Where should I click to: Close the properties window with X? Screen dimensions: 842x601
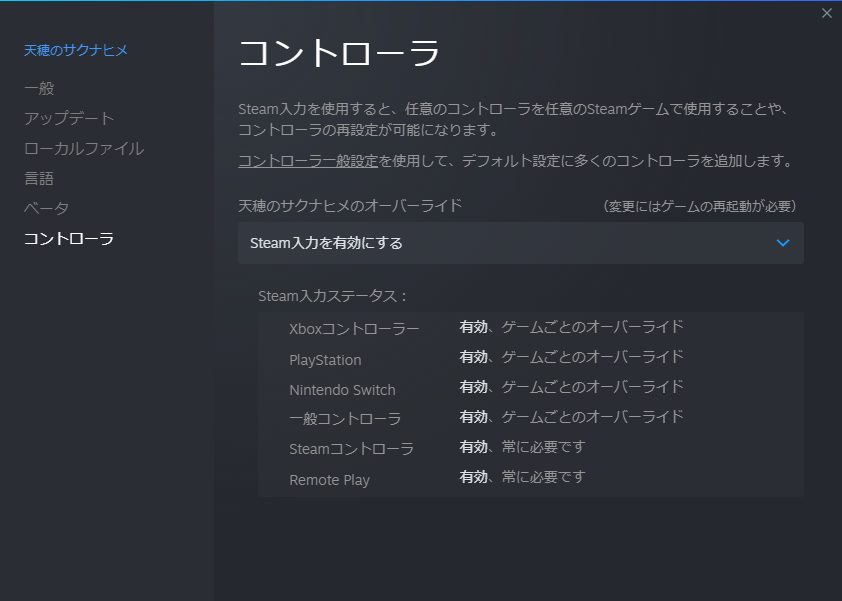[826, 13]
